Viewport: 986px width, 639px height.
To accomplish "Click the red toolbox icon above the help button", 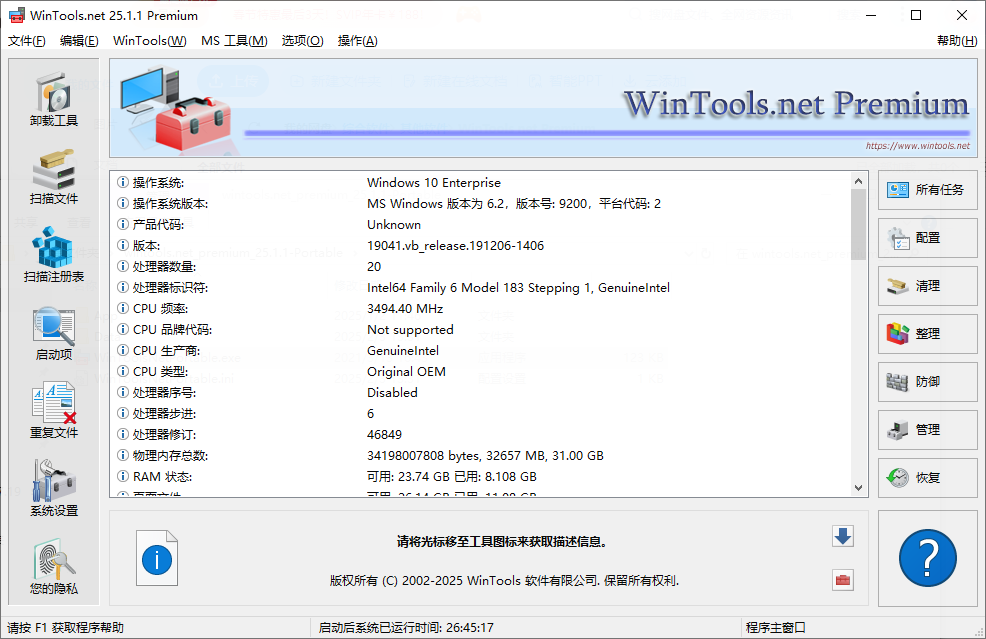I will coord(842,580).
